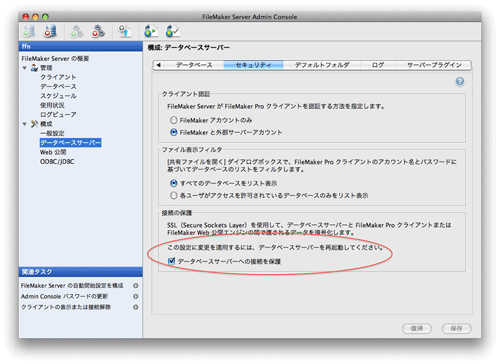
Task: Click the 構成 tools icon in sidebar
Action: 34,124
